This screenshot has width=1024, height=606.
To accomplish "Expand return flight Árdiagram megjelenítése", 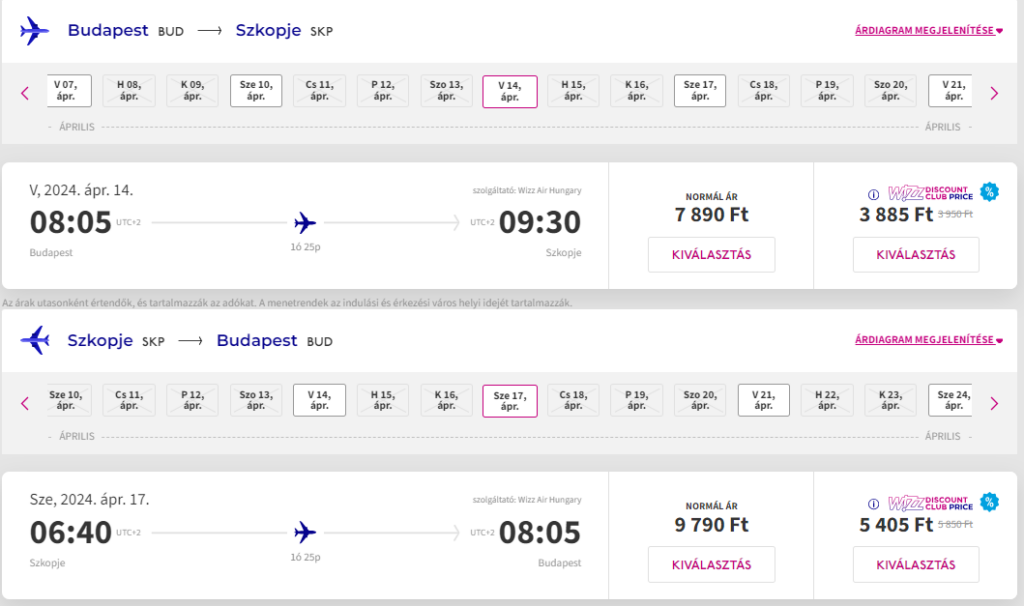I will pyautogui.click(x=928, y=340).
